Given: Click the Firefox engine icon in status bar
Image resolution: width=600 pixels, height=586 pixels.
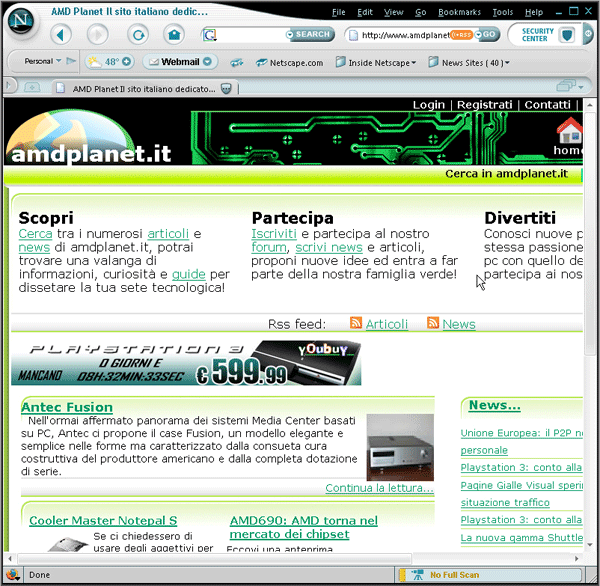Looking at the screenshot, I should (x=13, y=575).
